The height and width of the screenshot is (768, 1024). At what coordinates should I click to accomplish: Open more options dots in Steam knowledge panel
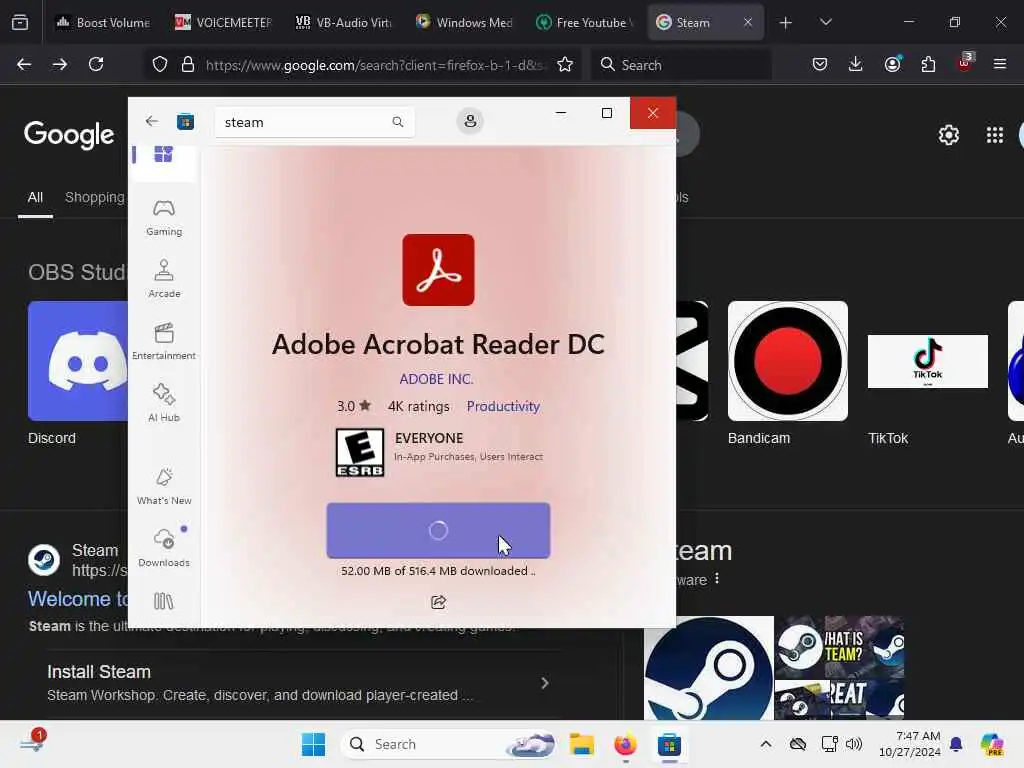pyautogui.click(x=717, y=579)
